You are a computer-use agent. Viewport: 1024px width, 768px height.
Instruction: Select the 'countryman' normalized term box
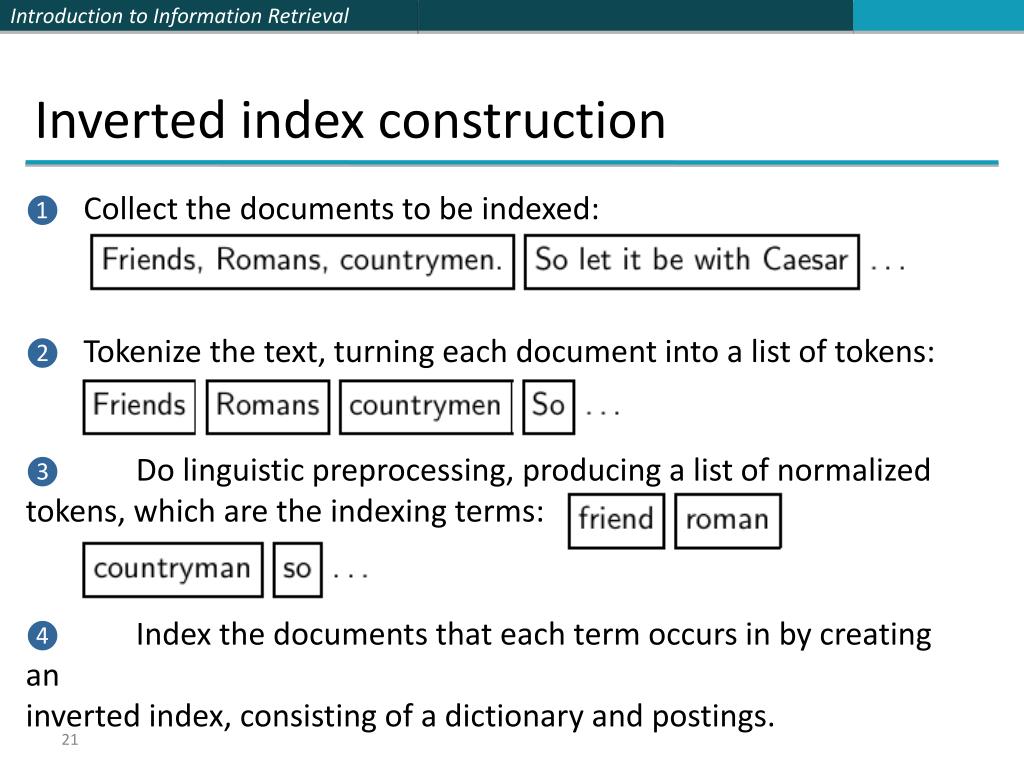[x=173, y=569]
